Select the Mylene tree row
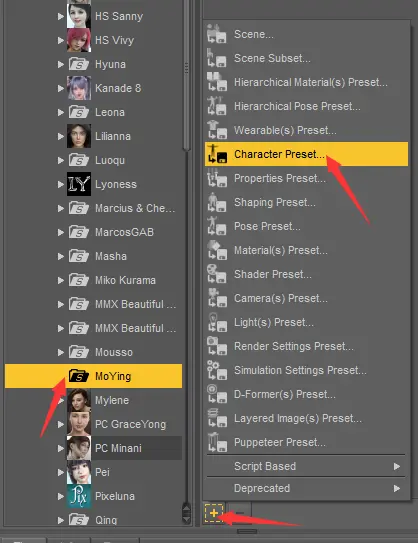This screenshot has width=418, height=543. click(93, 400)
